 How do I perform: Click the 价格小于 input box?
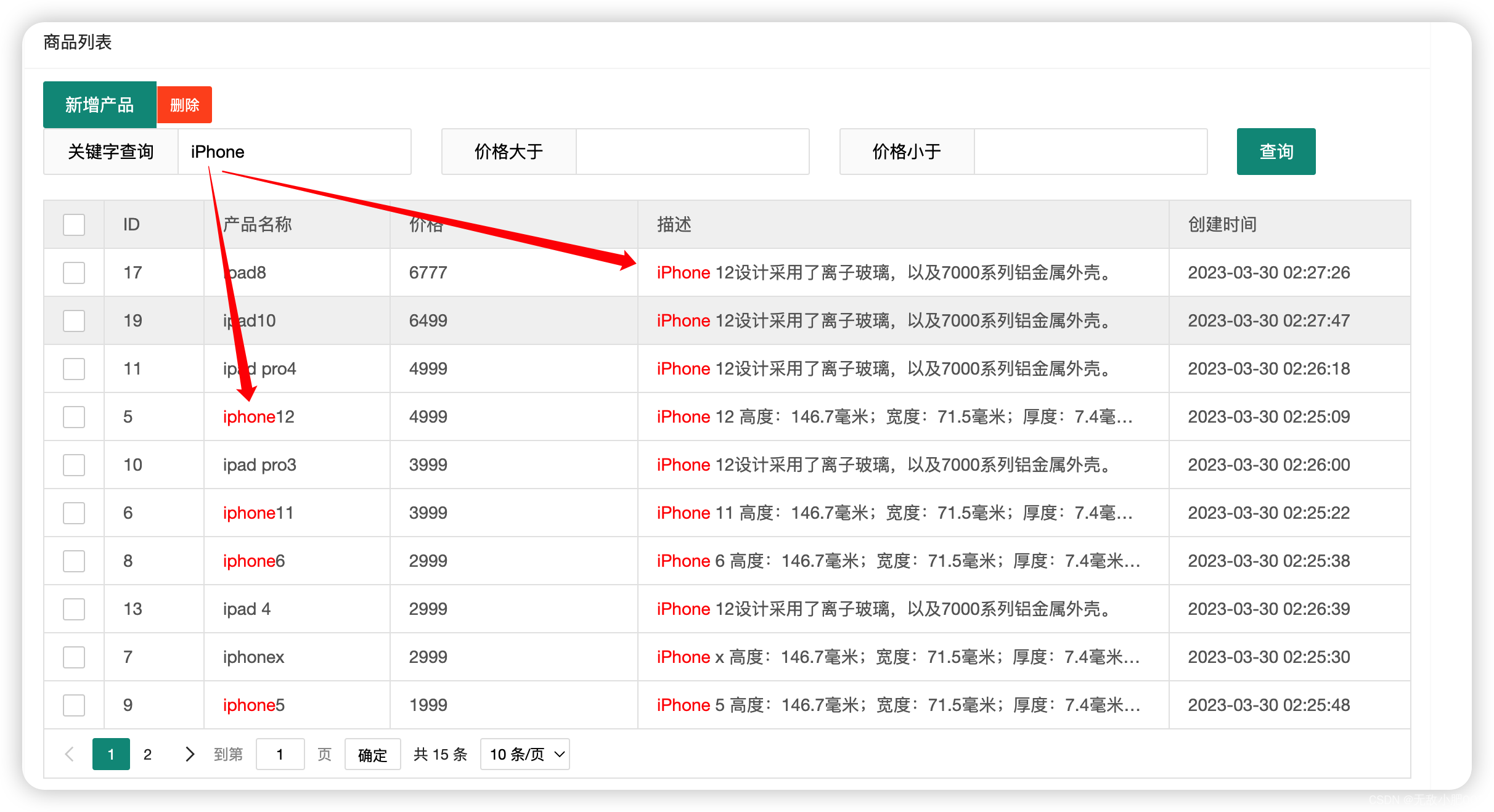click(1090, 152)
